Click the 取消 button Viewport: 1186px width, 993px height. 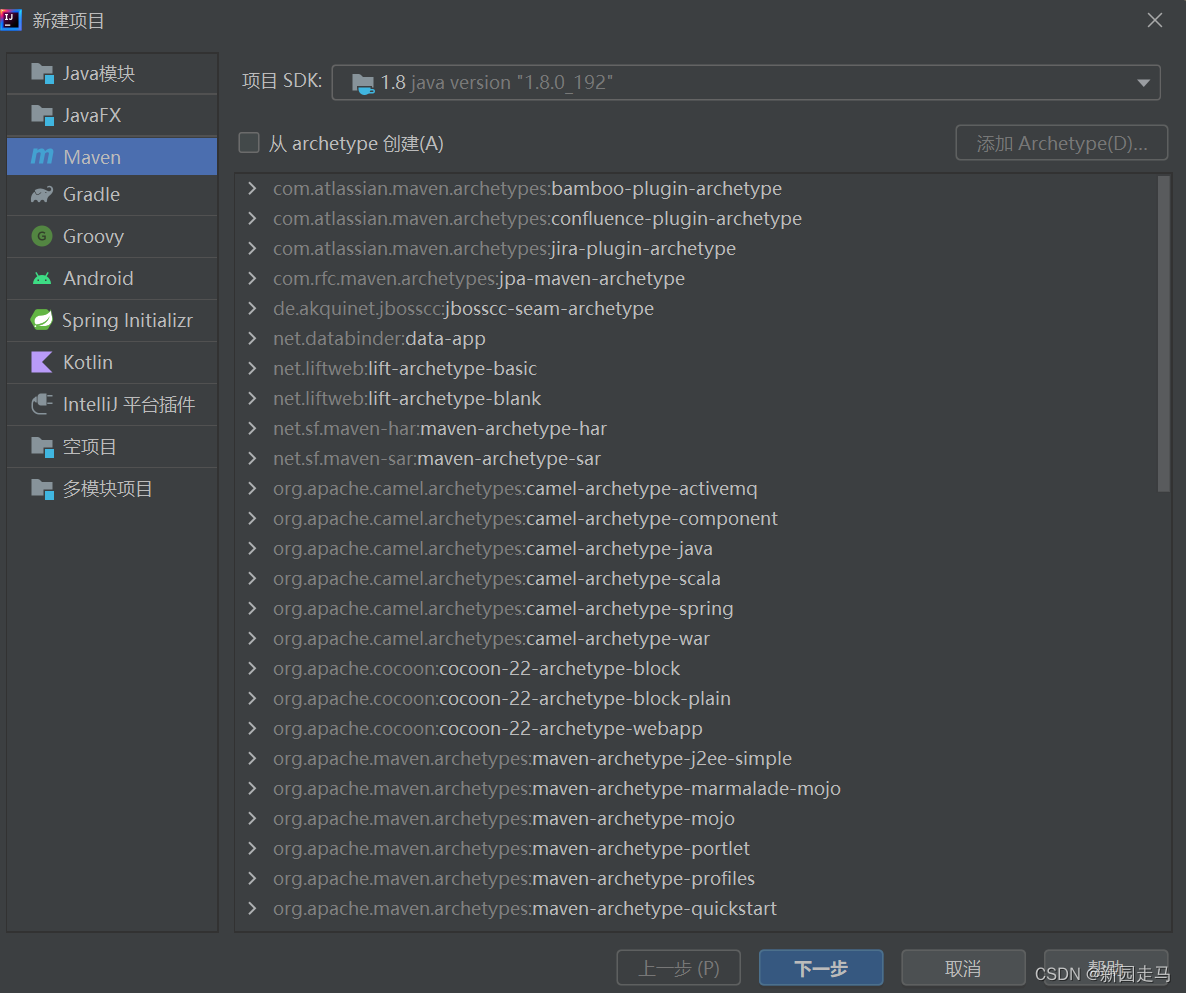pos(963,968)
